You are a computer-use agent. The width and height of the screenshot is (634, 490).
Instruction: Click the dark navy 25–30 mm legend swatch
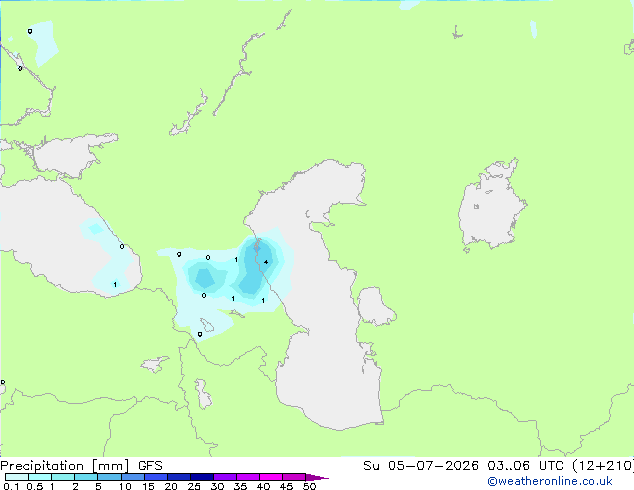201,477
